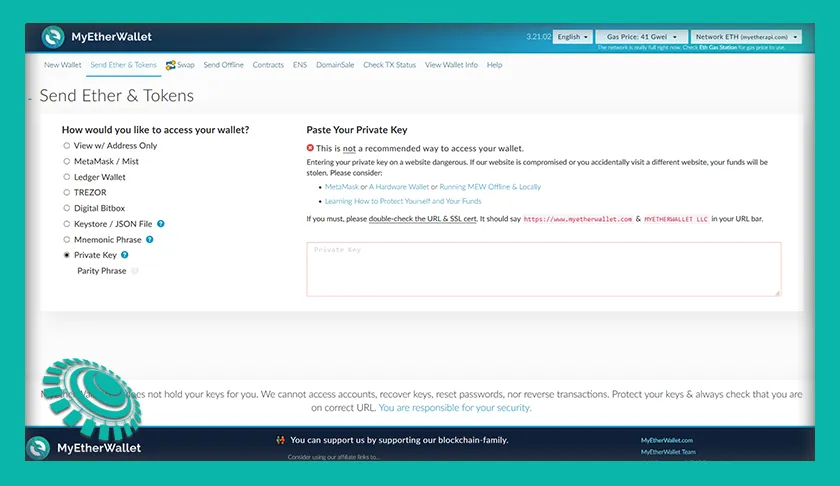Open the English language dropdown

(x=573, y=36)
